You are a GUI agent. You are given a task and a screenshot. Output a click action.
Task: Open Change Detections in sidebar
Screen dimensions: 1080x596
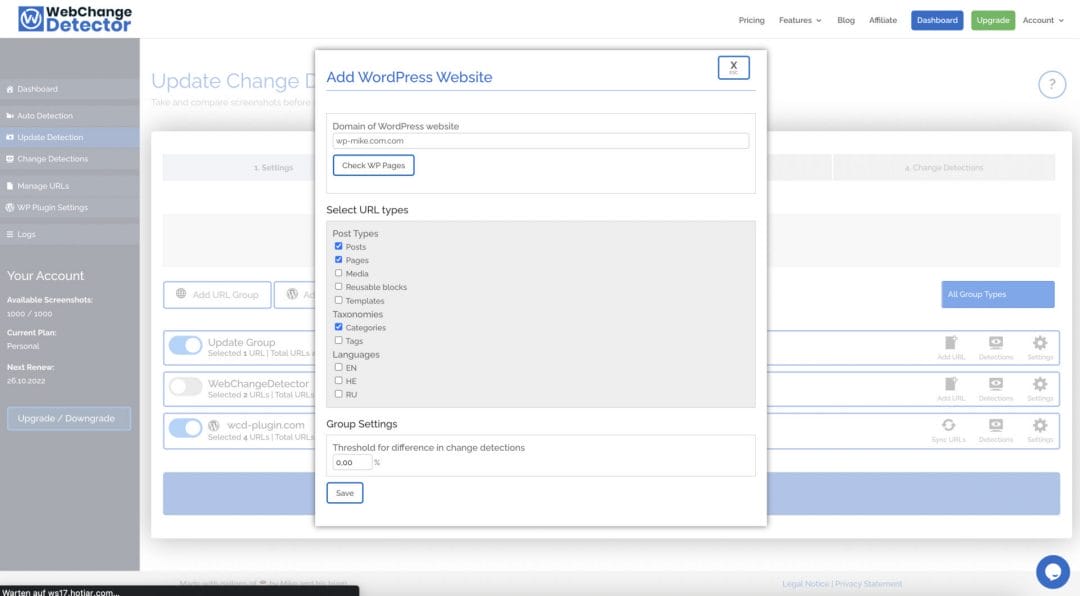pyautogui.click(x=70, y=158)
